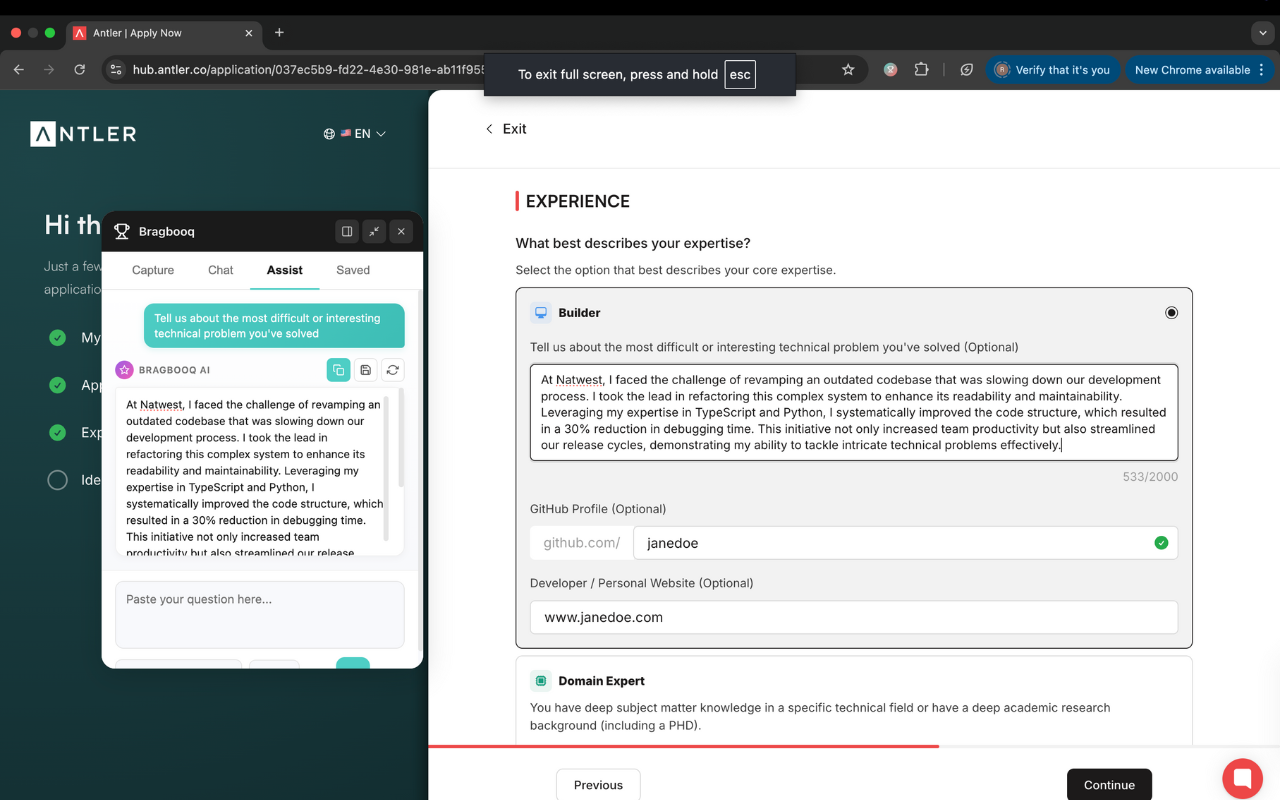Collapse the Bragbooq widget with arrows icon
1280x800 pixels.
point(374,231)
